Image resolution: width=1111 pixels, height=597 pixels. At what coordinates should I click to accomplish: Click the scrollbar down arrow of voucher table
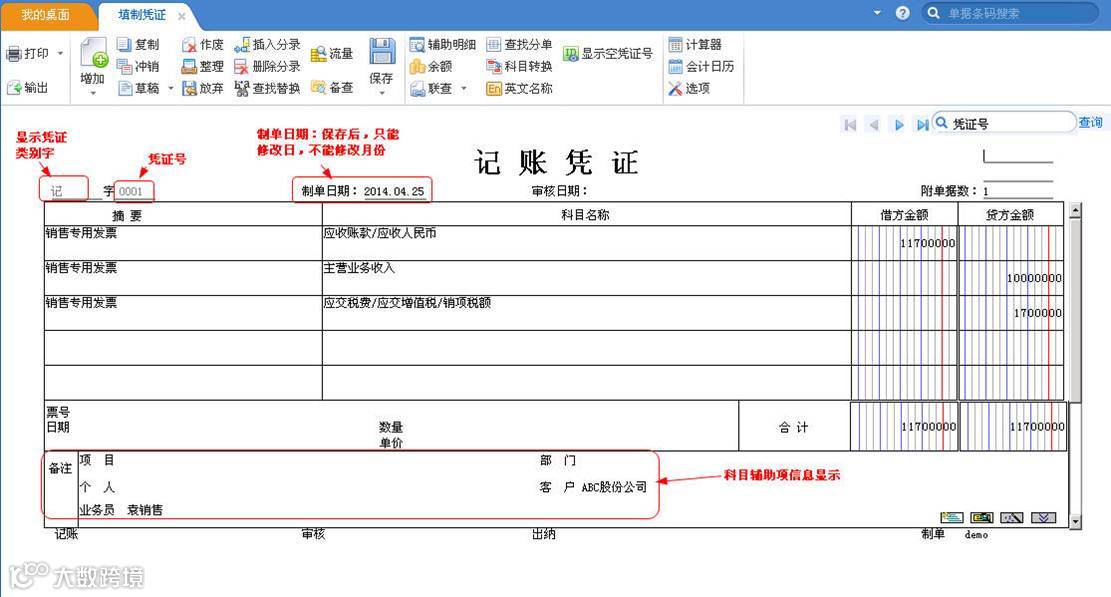point(1075,522)
